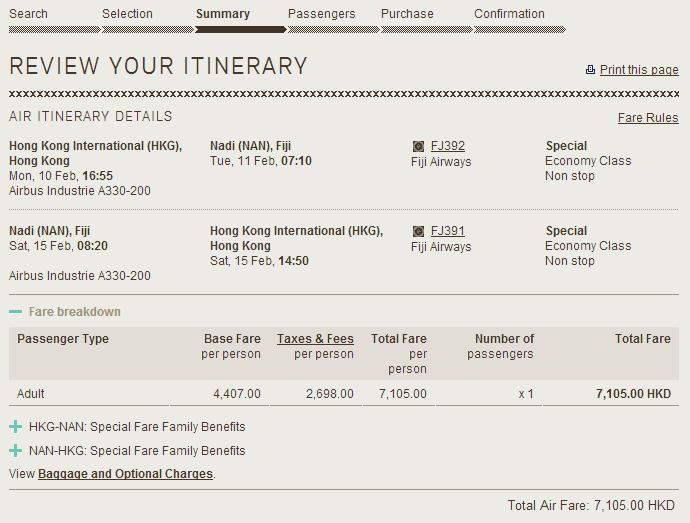Click the printer icon beside Print this page
The height and width of the screenshot is (523, 690).
[590, 70]
